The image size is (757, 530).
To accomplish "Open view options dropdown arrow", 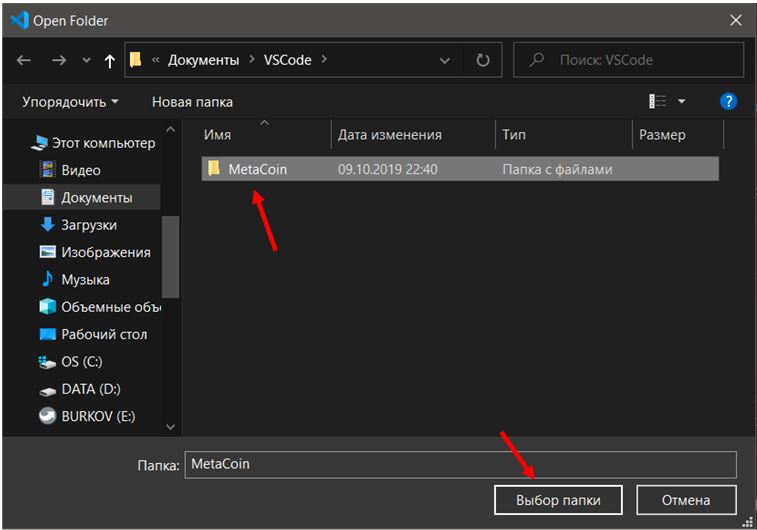I will (x=682, y=102).
